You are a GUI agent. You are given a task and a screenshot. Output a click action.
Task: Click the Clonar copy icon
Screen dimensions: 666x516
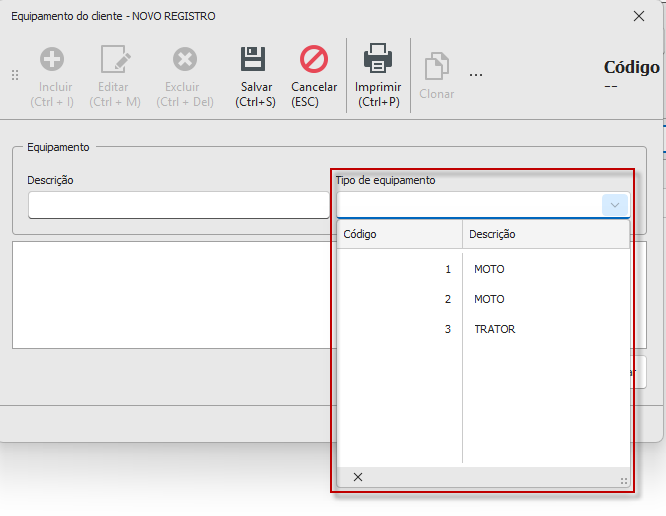coord(437,66)
